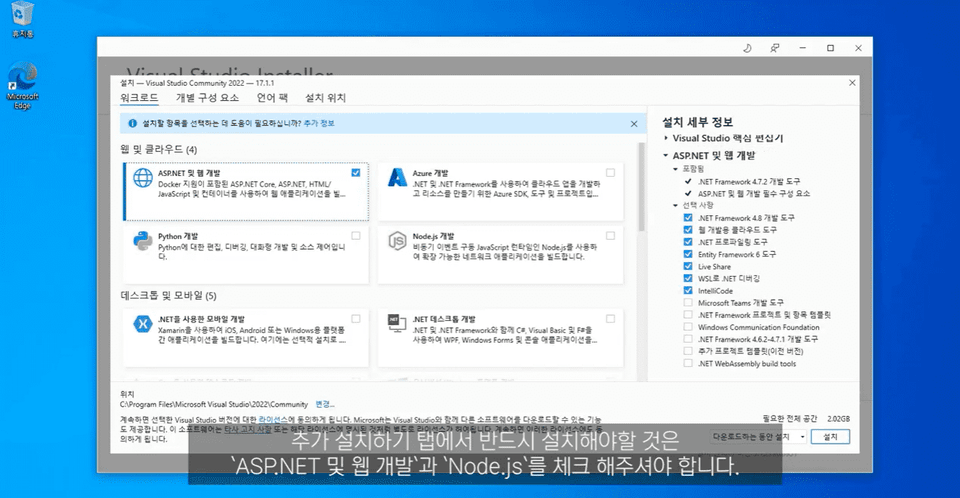The height and width of the screenshot is (498, 960).
Task: Uncheck the IntelliCode option
Action: 688,290
